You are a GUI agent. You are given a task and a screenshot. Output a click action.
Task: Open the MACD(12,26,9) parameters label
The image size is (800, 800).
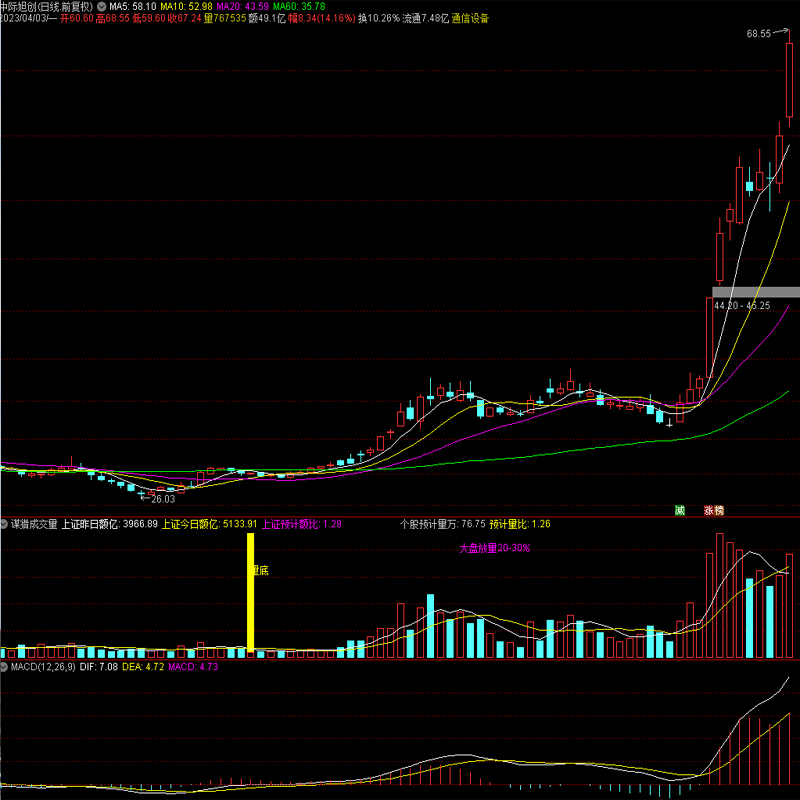(40, 666)
